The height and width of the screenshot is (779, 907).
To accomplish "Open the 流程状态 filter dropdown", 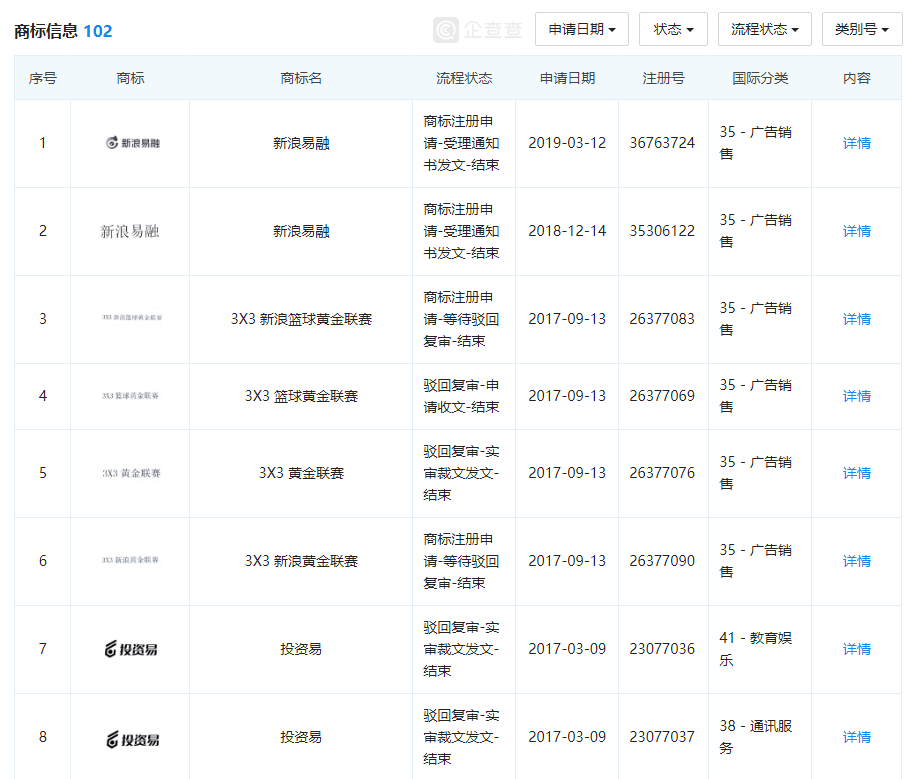I will [764, 29].
